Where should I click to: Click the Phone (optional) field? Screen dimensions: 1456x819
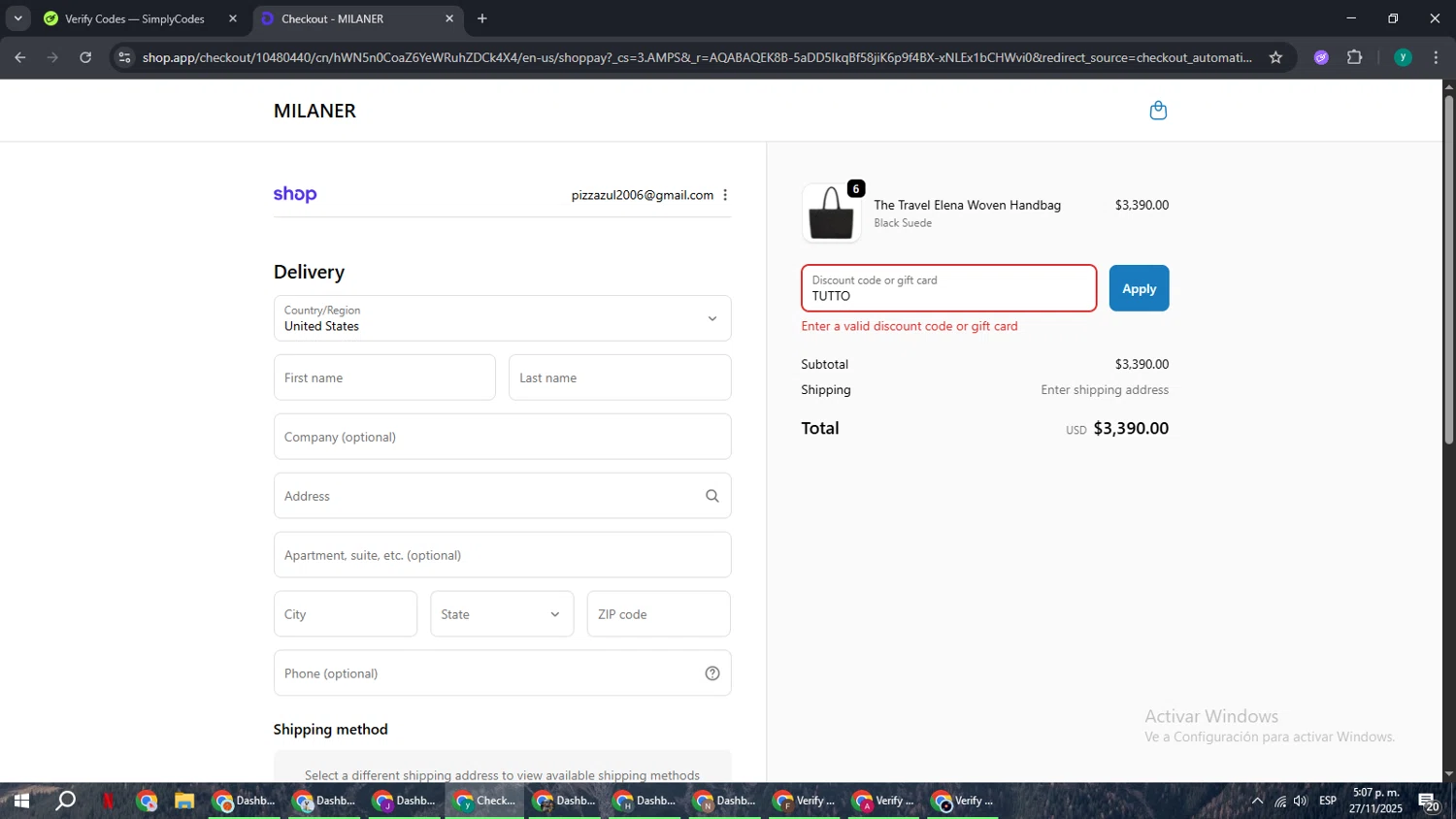click(x=502, y=673)
